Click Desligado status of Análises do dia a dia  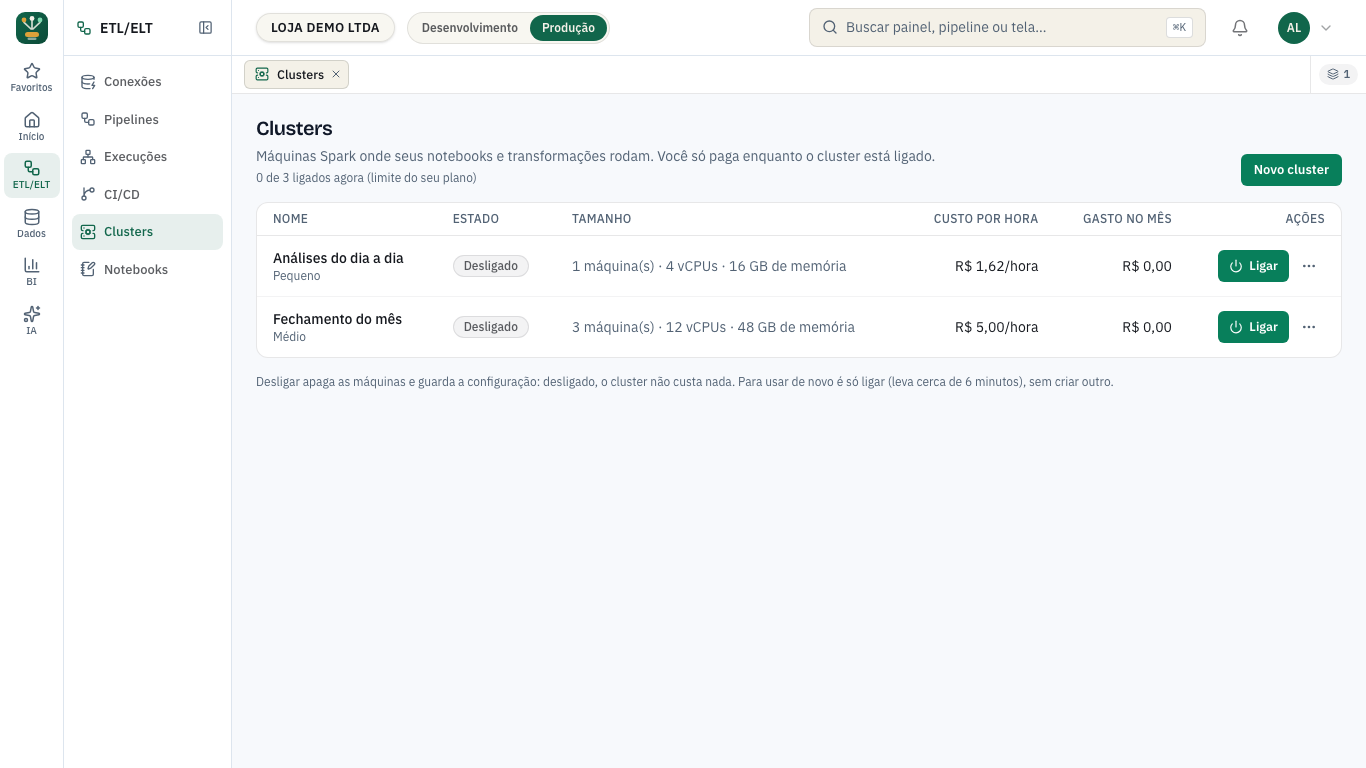[491, 266]
